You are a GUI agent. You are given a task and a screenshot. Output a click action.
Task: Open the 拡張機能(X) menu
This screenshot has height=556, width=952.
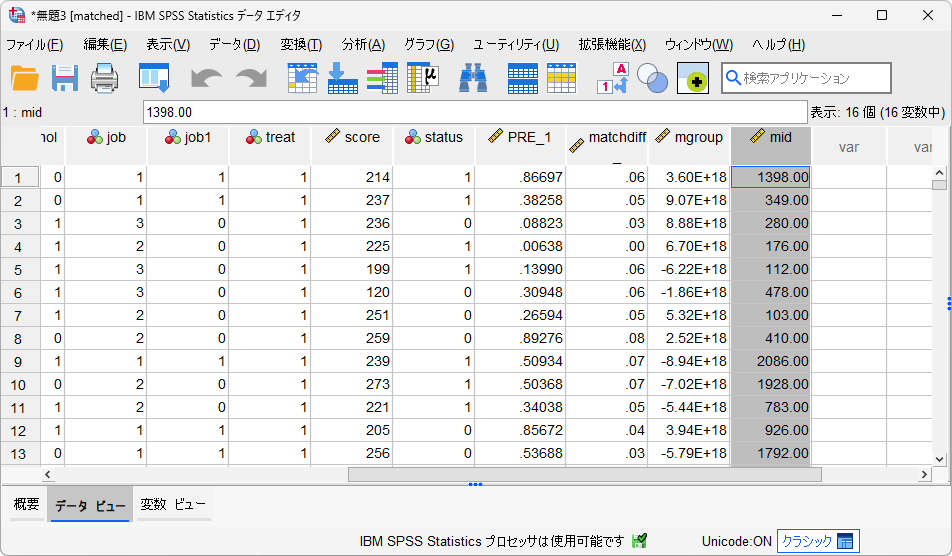[x=612, y=45]
